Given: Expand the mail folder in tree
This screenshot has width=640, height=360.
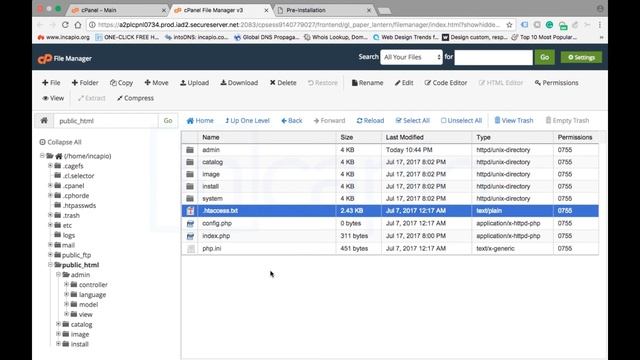Looking at the screenshot, I should [50, 245].
